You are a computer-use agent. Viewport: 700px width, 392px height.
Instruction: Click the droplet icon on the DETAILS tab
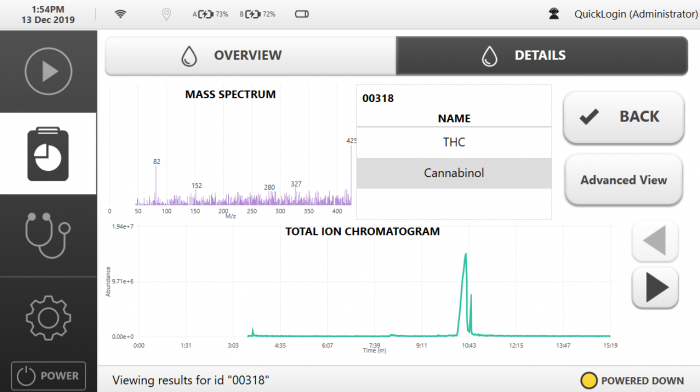click(x=490, y=56)
